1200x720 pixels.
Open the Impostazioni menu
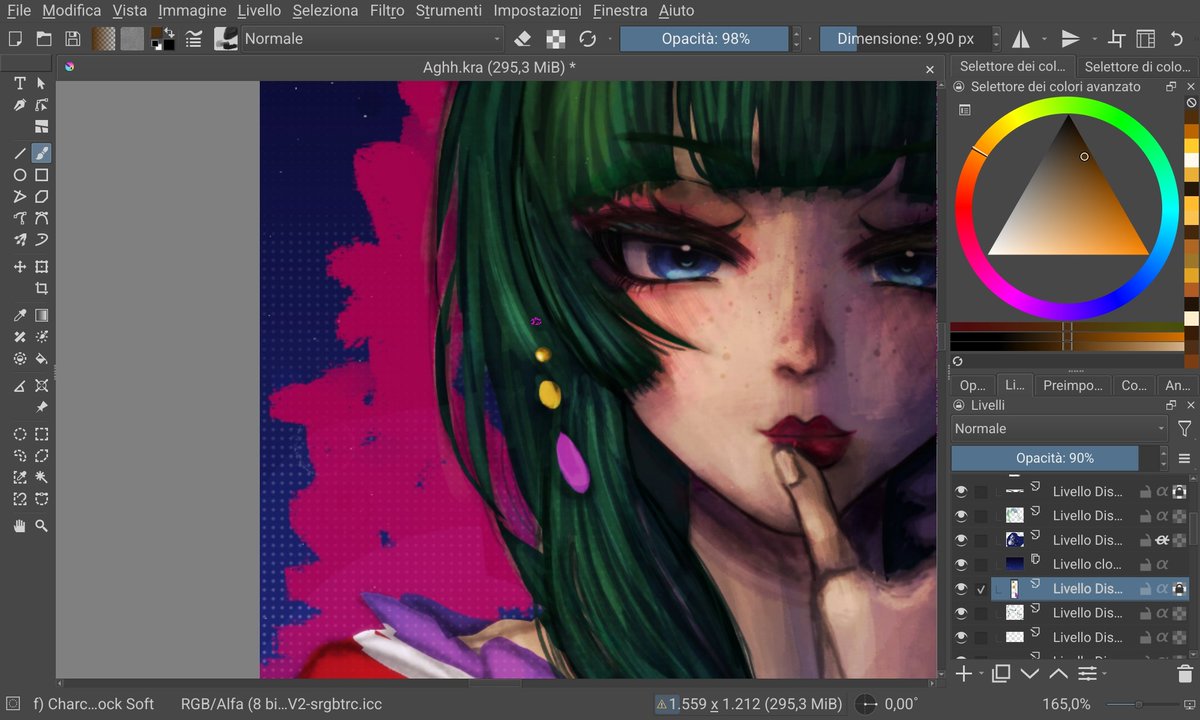coord(539,10)
